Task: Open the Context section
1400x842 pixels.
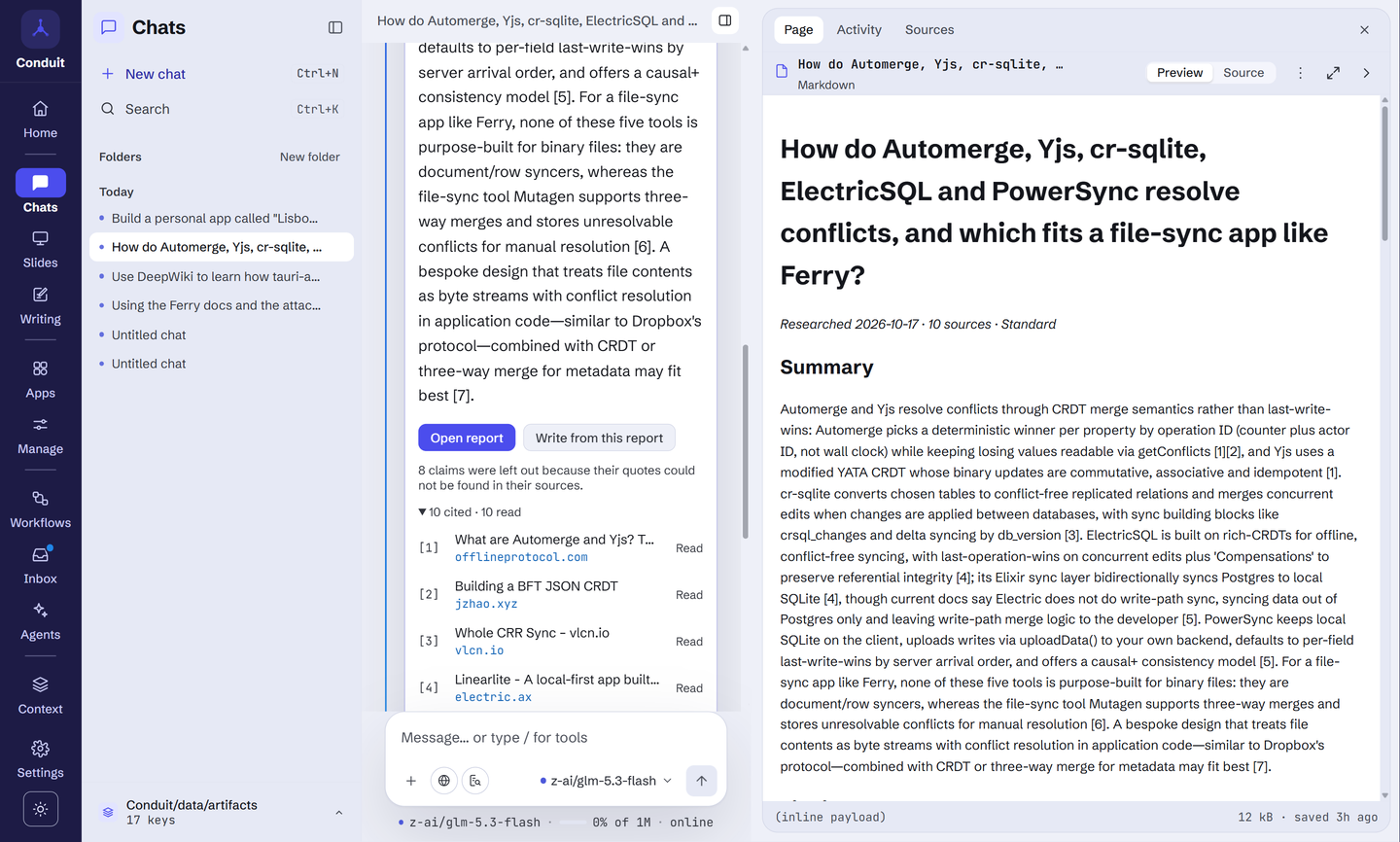Action: tap(40, 696)
